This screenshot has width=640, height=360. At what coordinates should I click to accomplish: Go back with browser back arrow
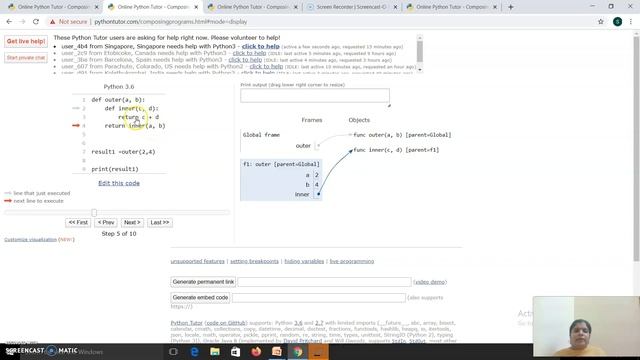pos(9,22)
